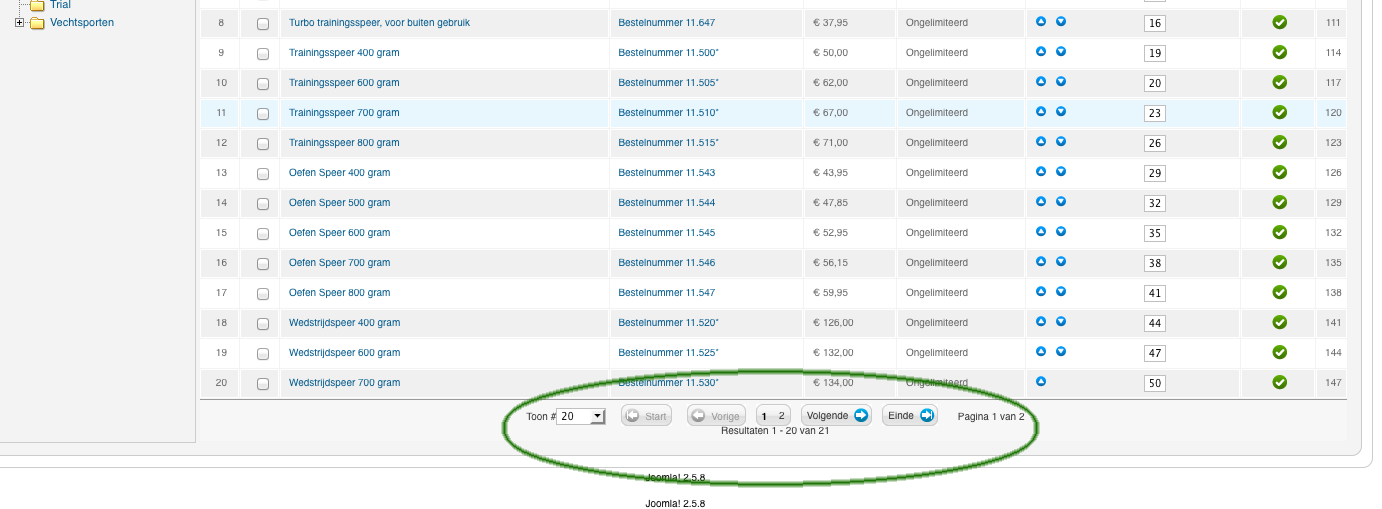The width and height of the screenshot is (1382, 509).
Task: Click product ID 147 cell
Action: (1333, 383)
